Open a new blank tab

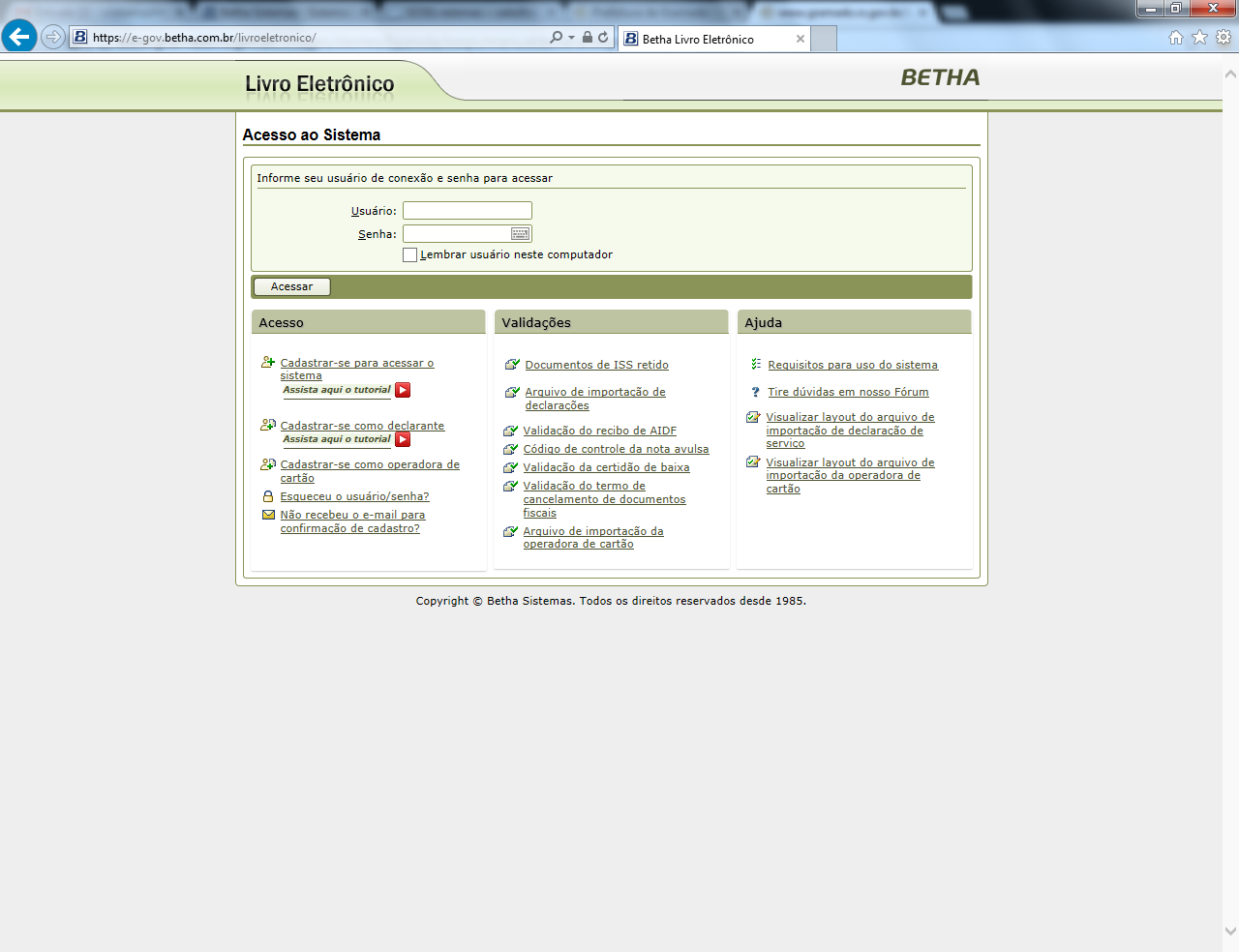(x=823, y=39)
